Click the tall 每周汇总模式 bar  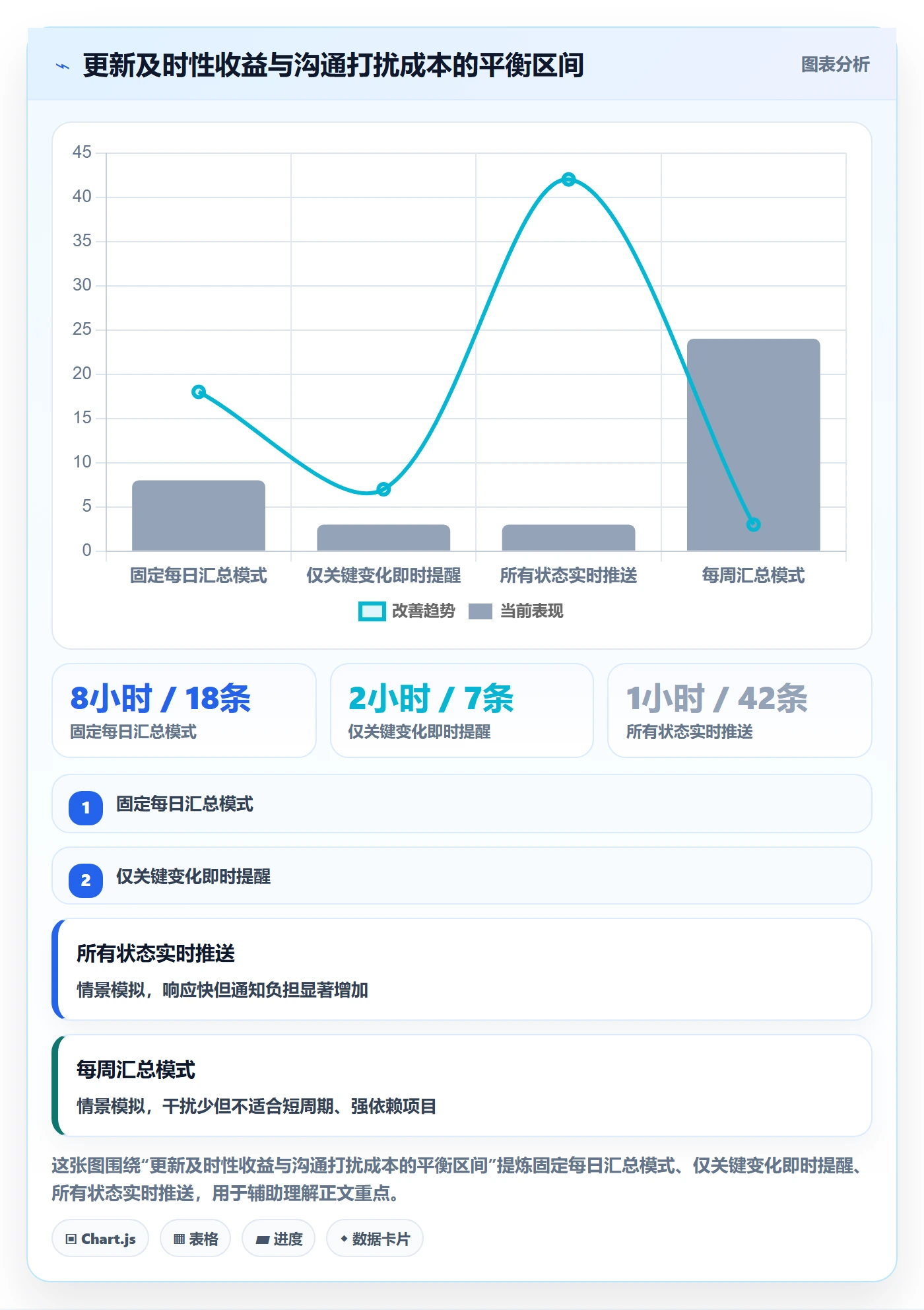pyautogui.click(x=753, y=445)
